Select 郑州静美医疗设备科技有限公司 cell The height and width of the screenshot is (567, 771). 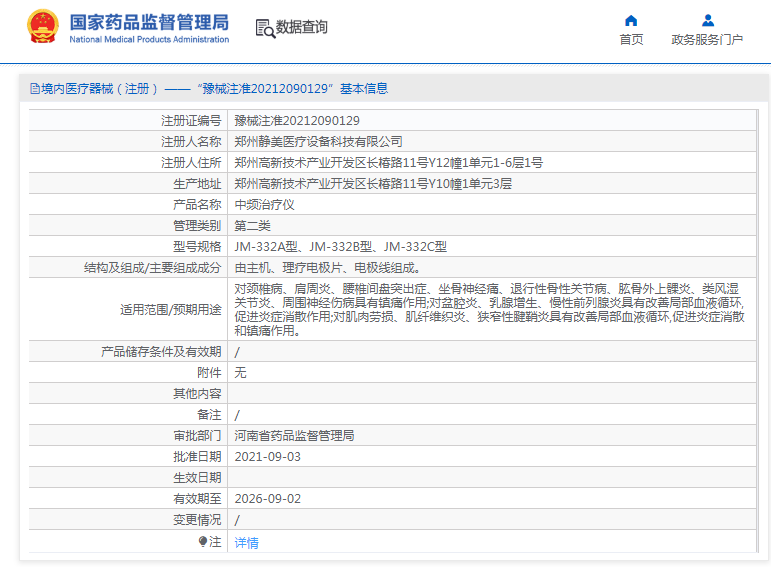point(318,142)
